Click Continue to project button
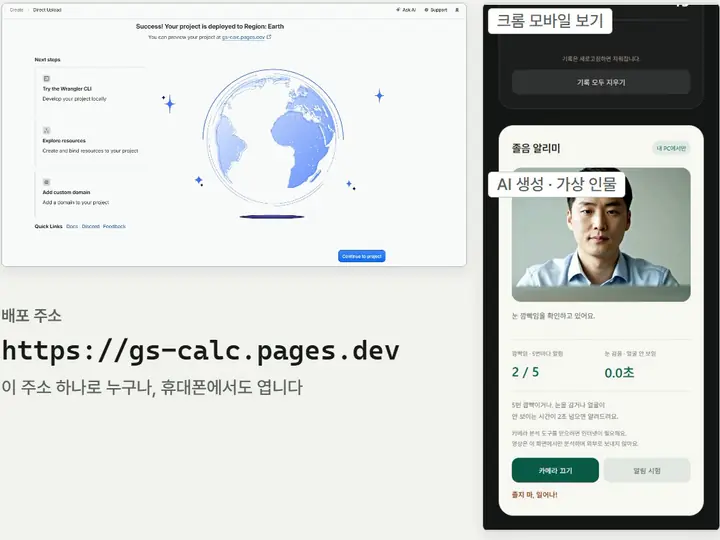 (362, 256)
